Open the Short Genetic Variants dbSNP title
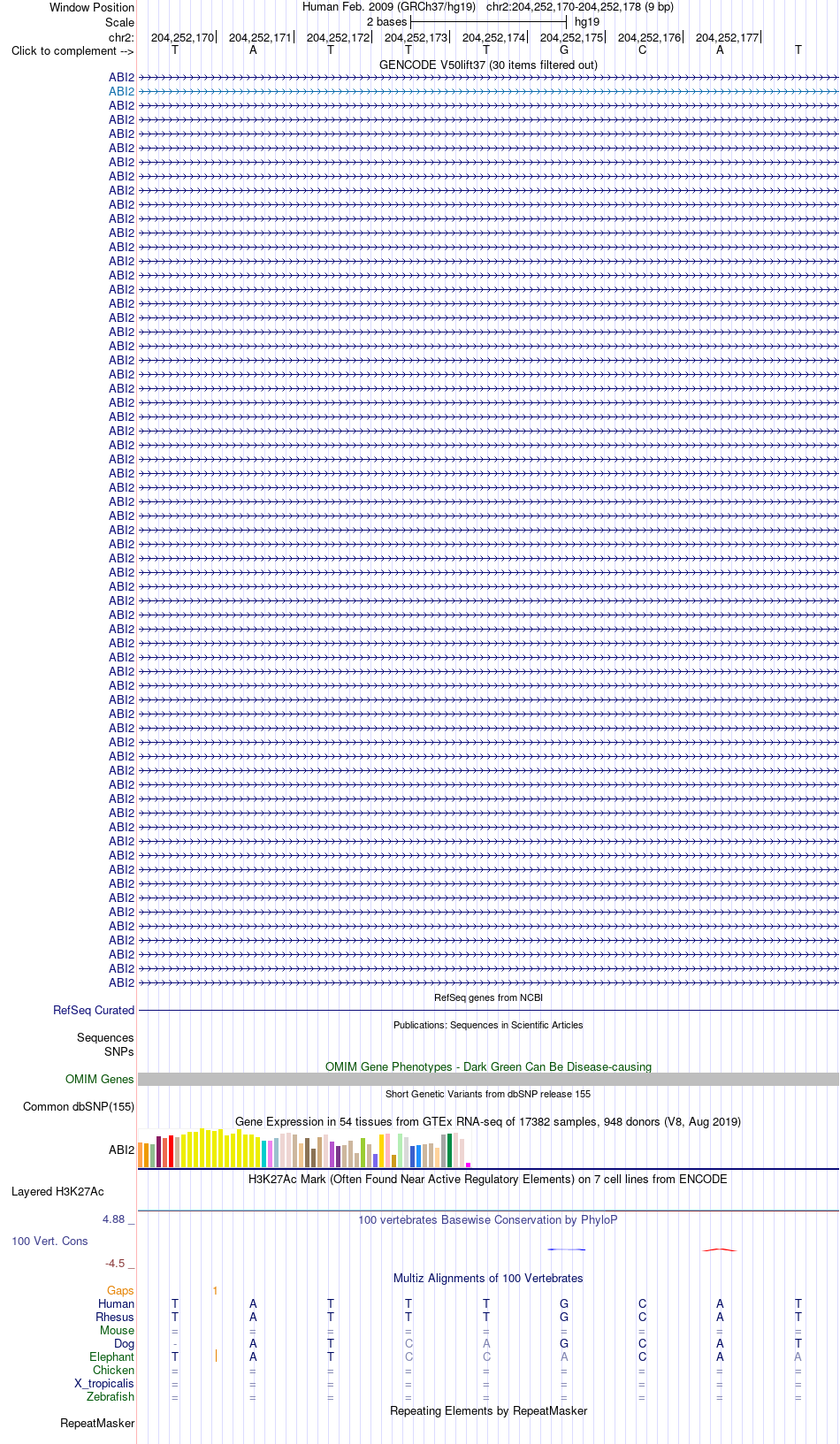The height and width of the screenshot is (1444, 840). coord(488,1094)
